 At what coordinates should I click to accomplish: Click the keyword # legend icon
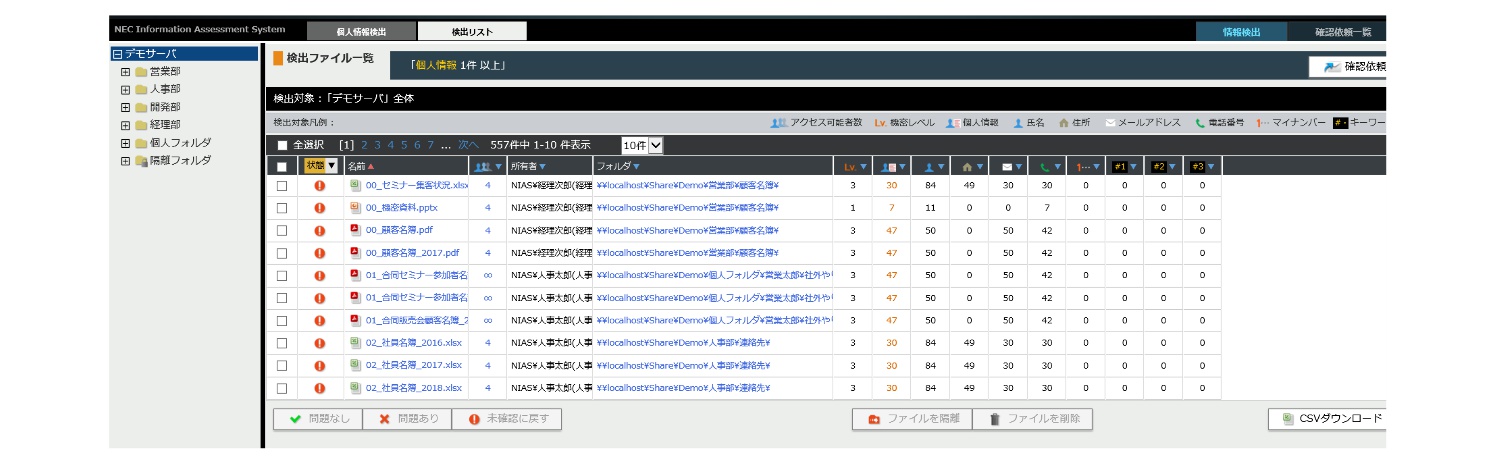(x=1340, y=123)
